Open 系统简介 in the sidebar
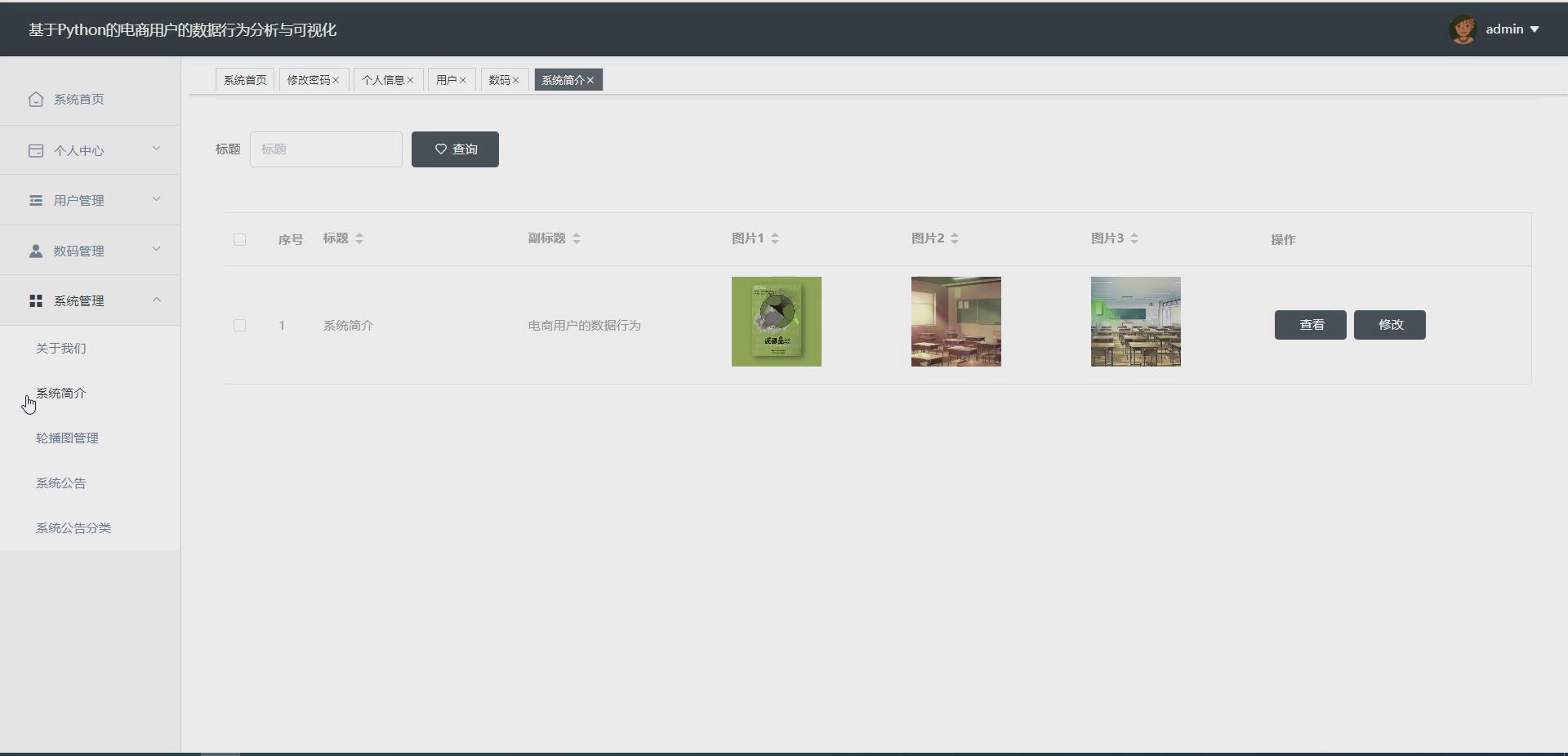 pos(61,394)
